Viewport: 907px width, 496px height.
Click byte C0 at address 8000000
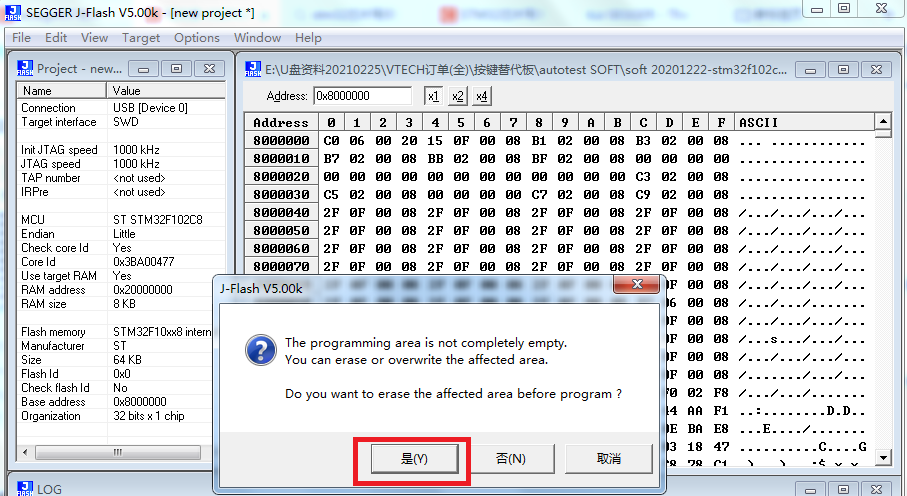click(x=331, y=141)
